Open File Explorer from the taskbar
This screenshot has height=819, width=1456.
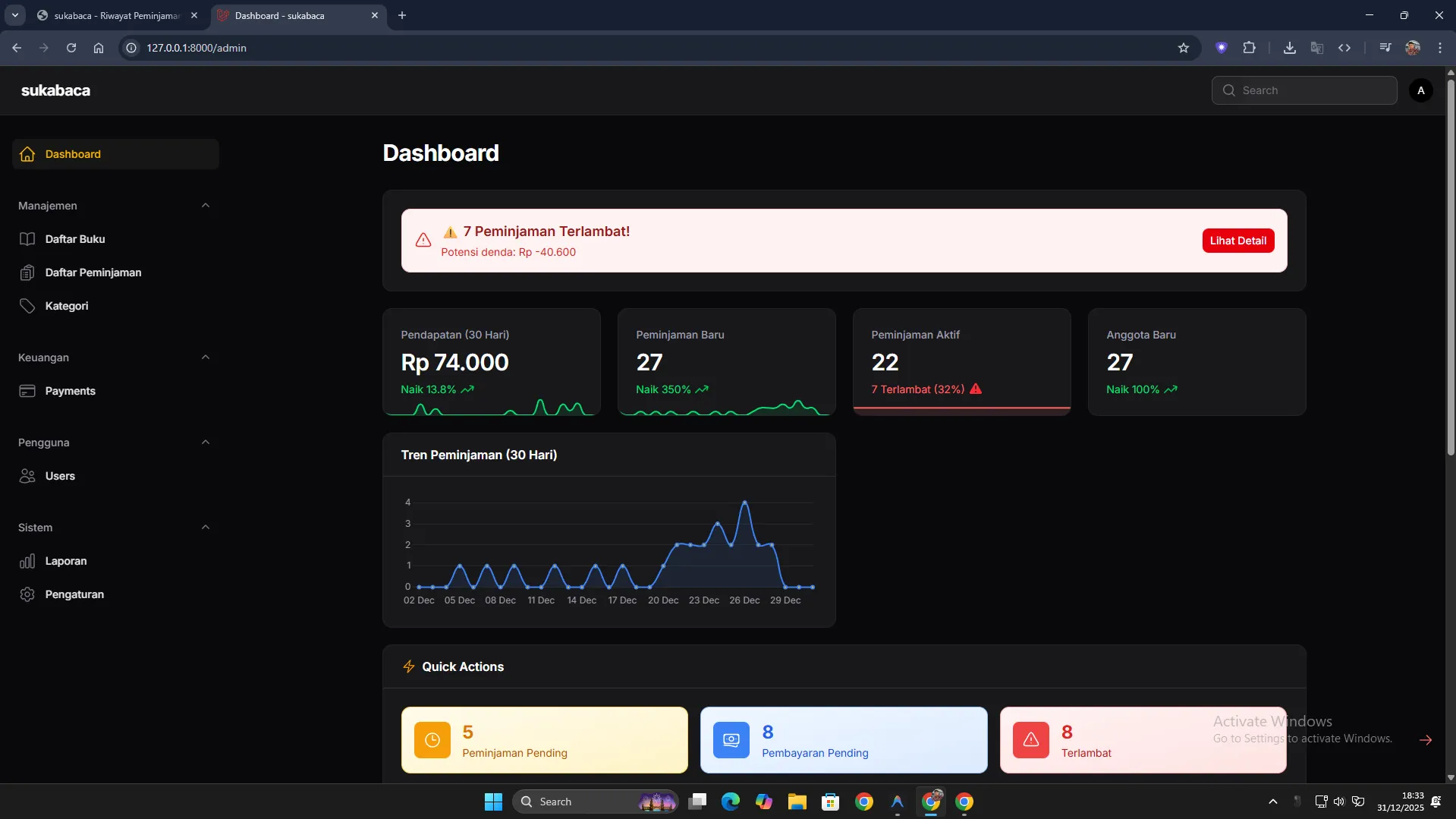[x=797, y=802]
